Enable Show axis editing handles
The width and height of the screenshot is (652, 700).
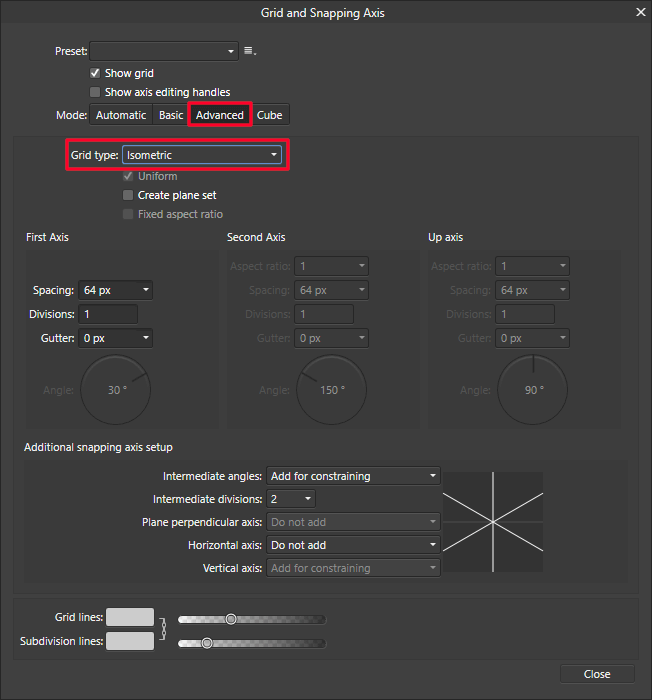point(95,92)
